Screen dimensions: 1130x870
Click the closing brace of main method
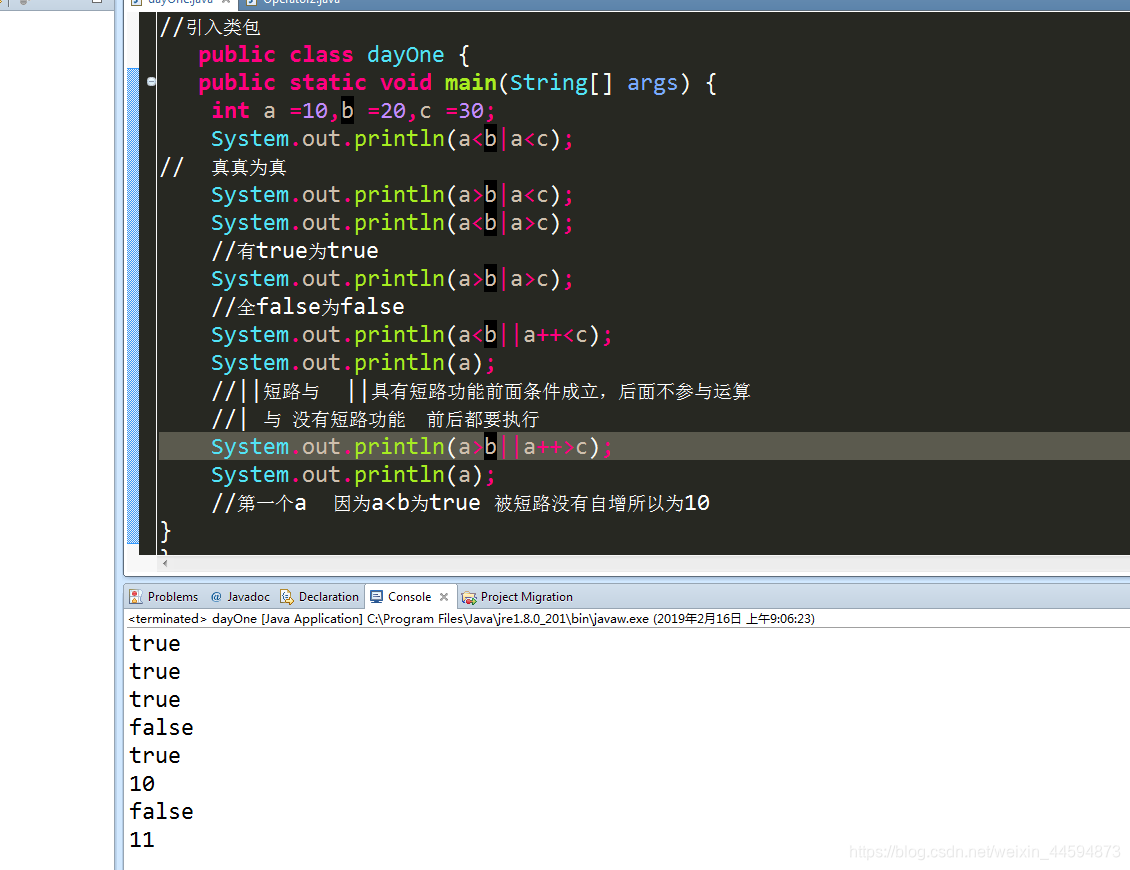pyautogui.click(x=166, y=531)
